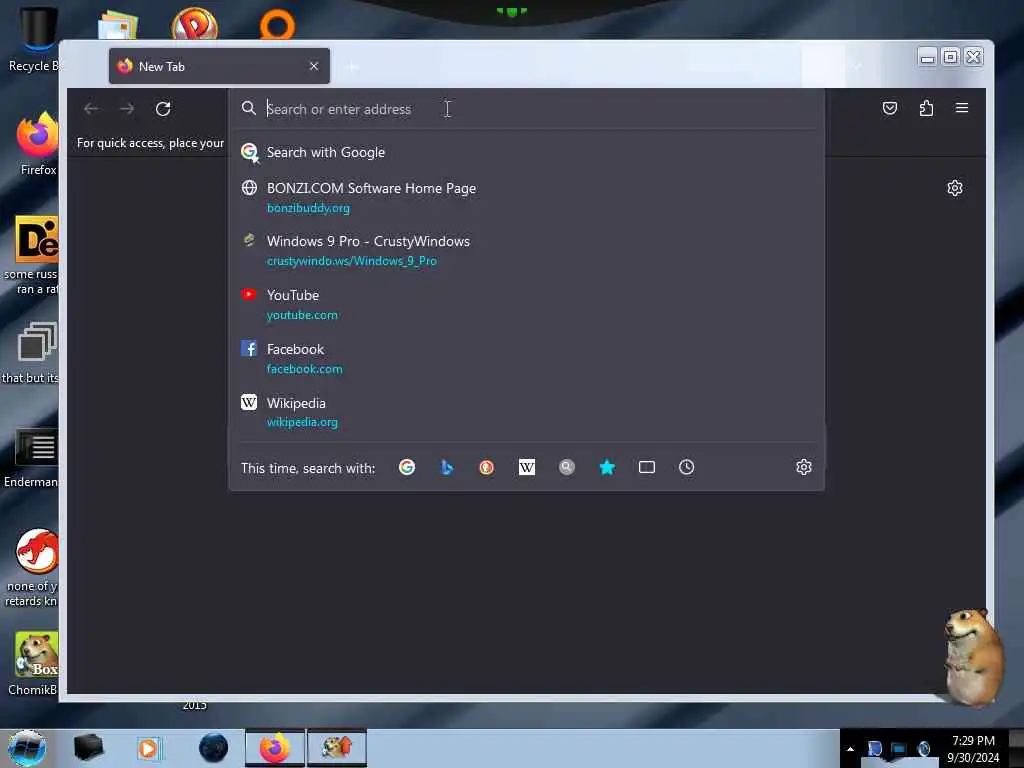Select the New Tab browser tab
Screen dimensions: 1024x768
219,66
